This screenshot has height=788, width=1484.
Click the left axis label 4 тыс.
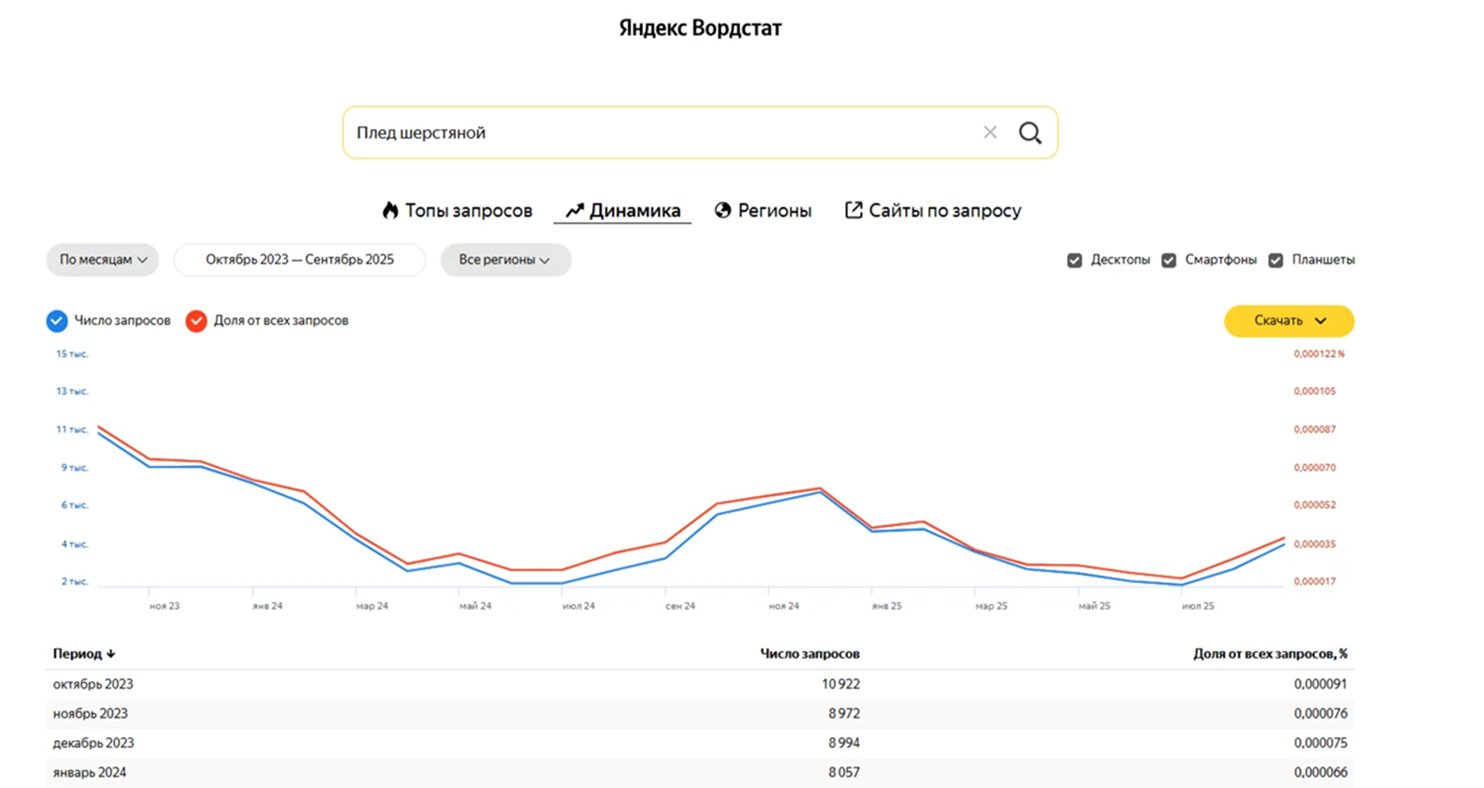point(75,544)
